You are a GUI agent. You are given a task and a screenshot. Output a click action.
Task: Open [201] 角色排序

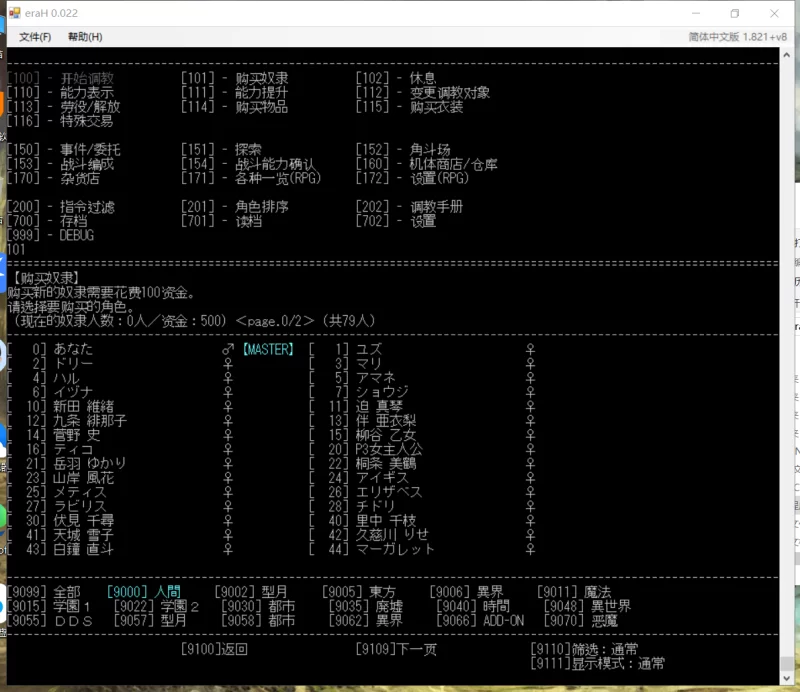(235, 207)
